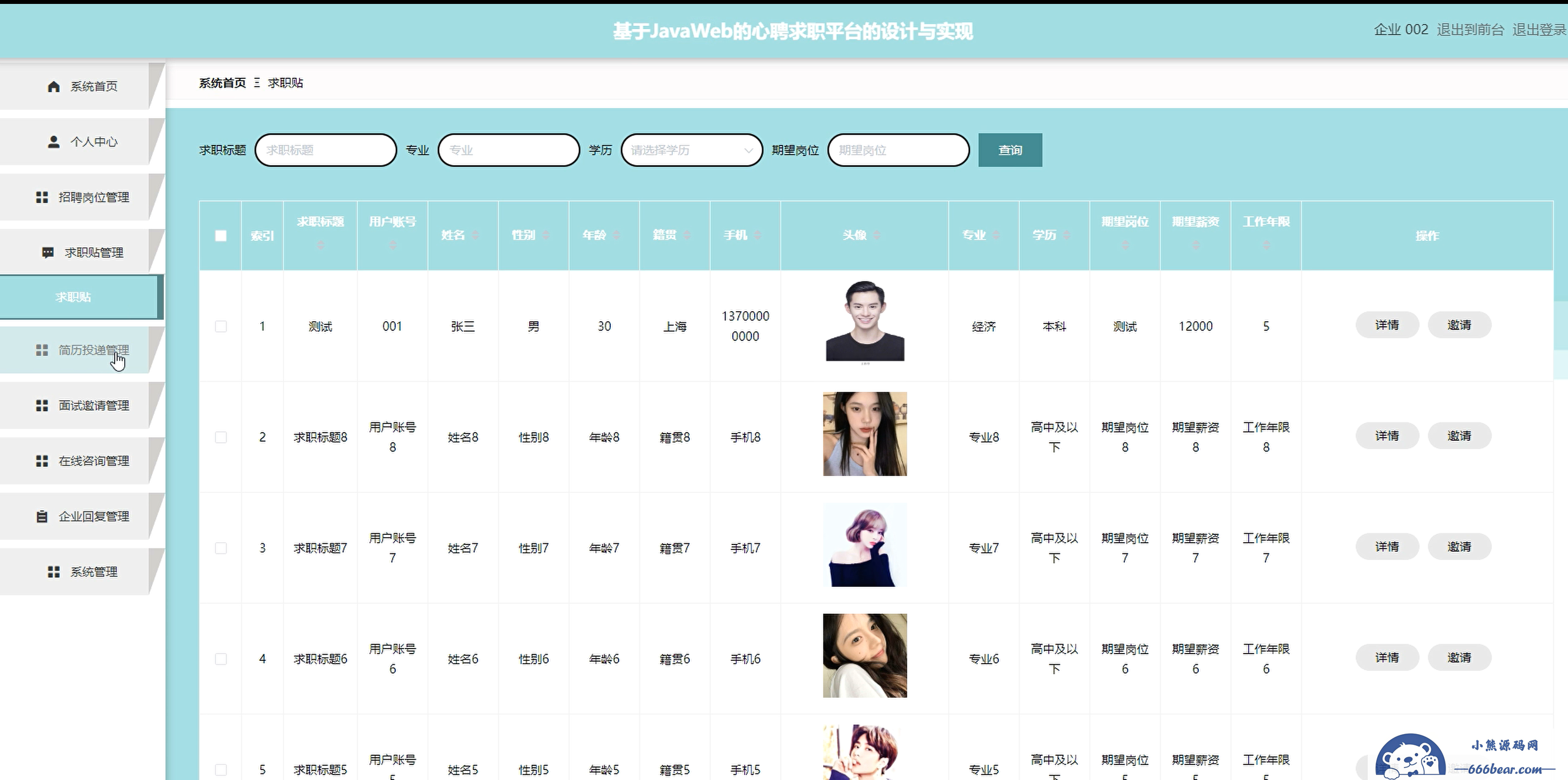Sort by 姓名 column arrows
This screenshot has width=1568, height=780.
click(x=475, y=235)
